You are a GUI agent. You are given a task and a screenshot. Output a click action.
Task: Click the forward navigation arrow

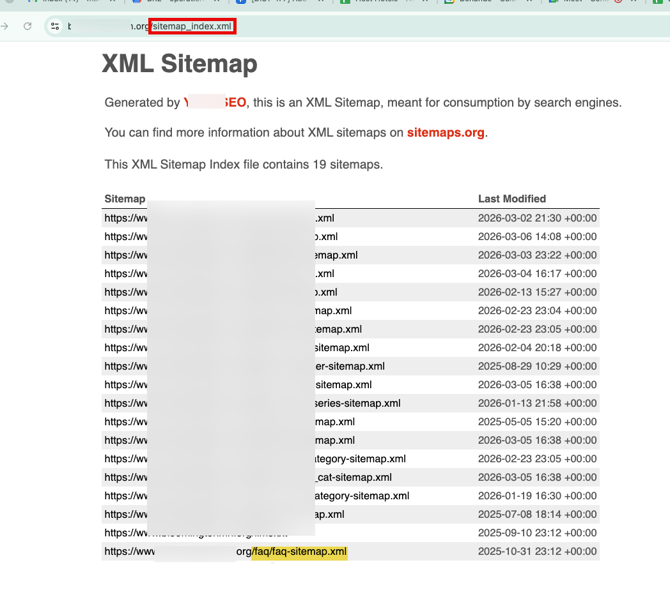[6, 26]
